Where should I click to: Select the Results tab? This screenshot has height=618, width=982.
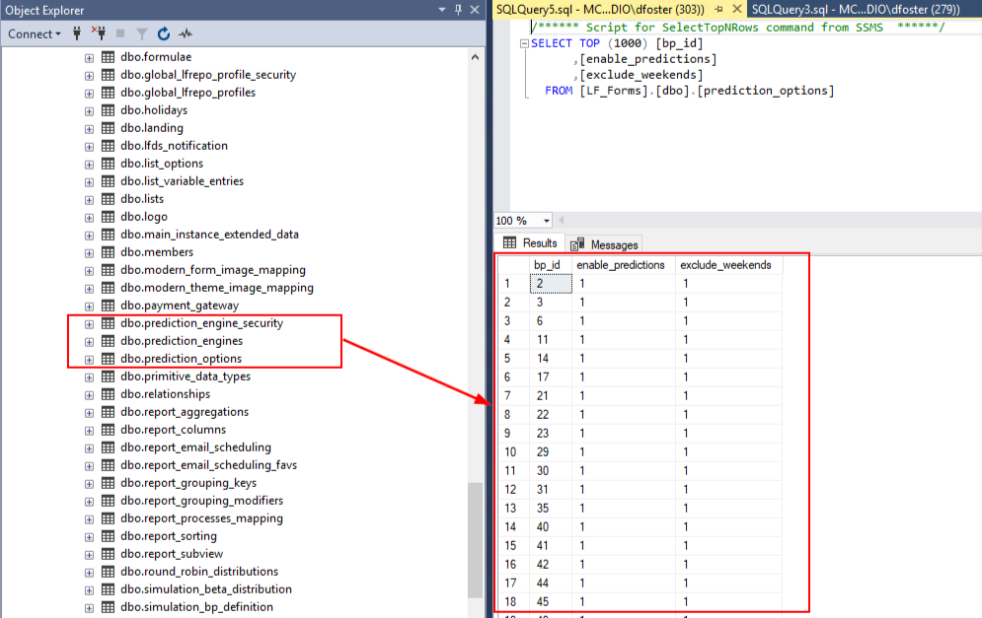pos(530,243)
